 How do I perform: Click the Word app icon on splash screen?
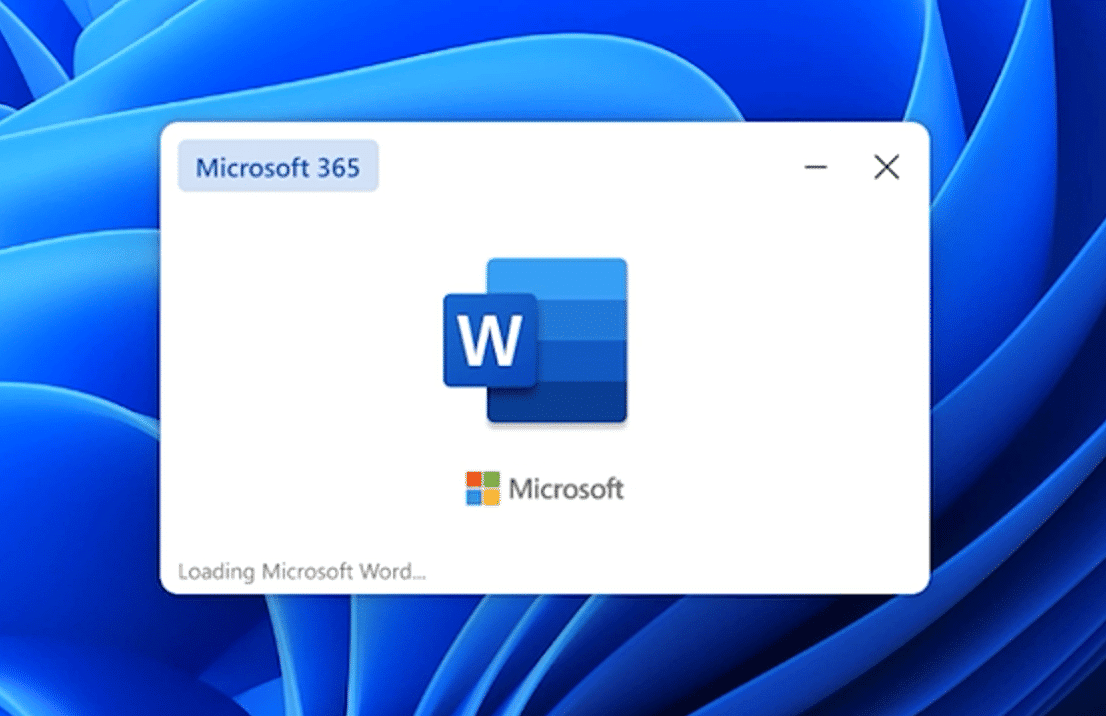coord(535,341)
